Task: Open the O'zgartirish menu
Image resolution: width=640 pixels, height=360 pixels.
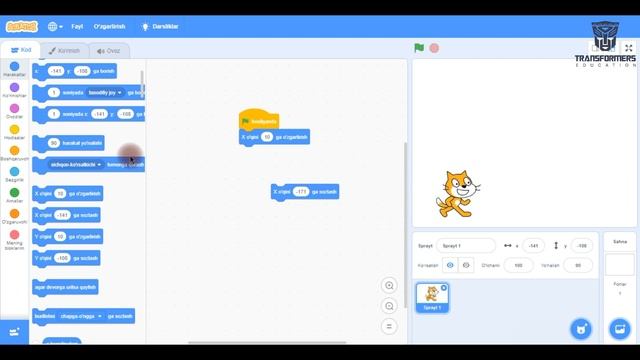Action: click(109, 27)
